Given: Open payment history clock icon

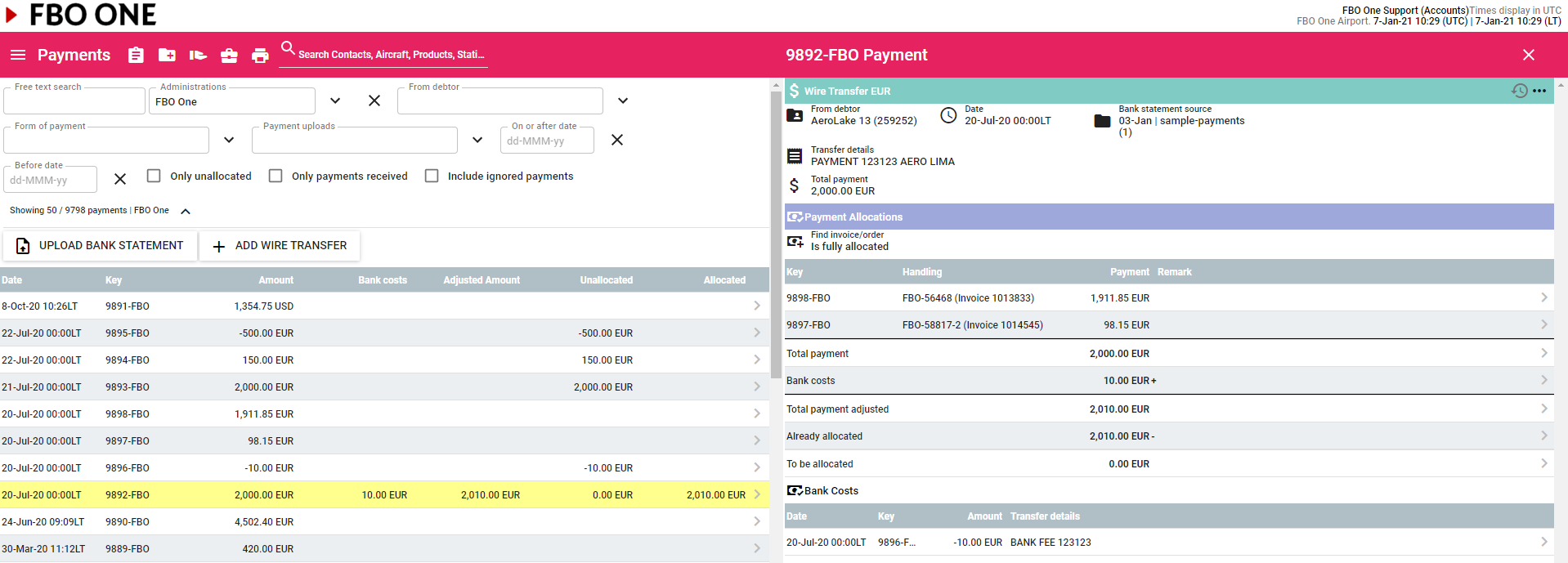Looking at the screenshot, I should [x=1520, y=91].
